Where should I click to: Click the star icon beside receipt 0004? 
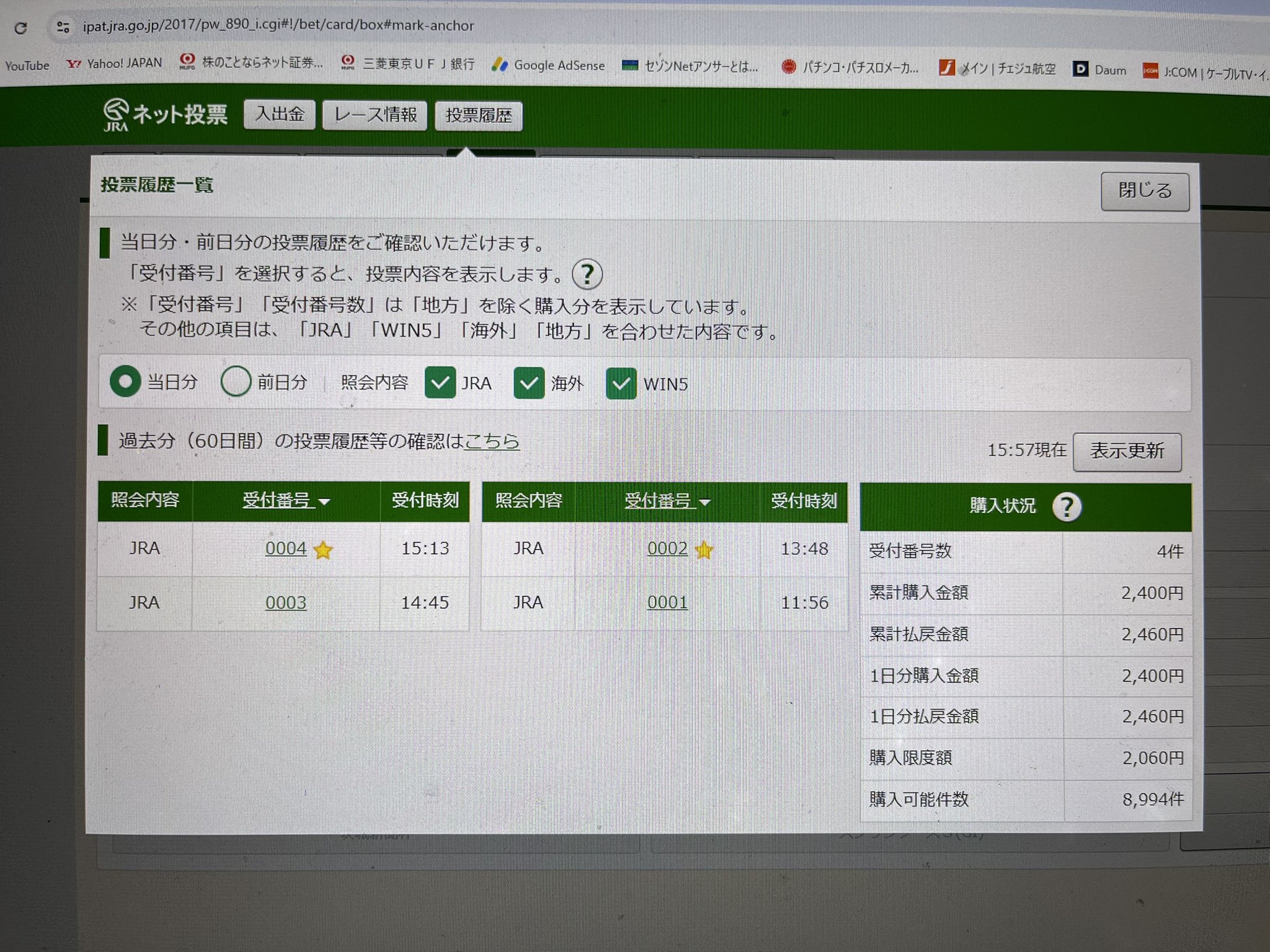click(x=323, y=550)
